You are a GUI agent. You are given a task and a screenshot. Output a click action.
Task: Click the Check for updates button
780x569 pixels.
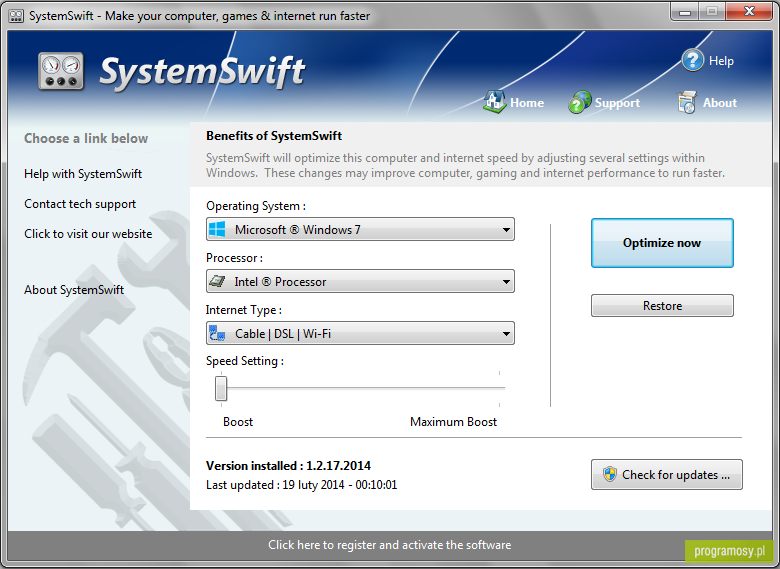667,474
